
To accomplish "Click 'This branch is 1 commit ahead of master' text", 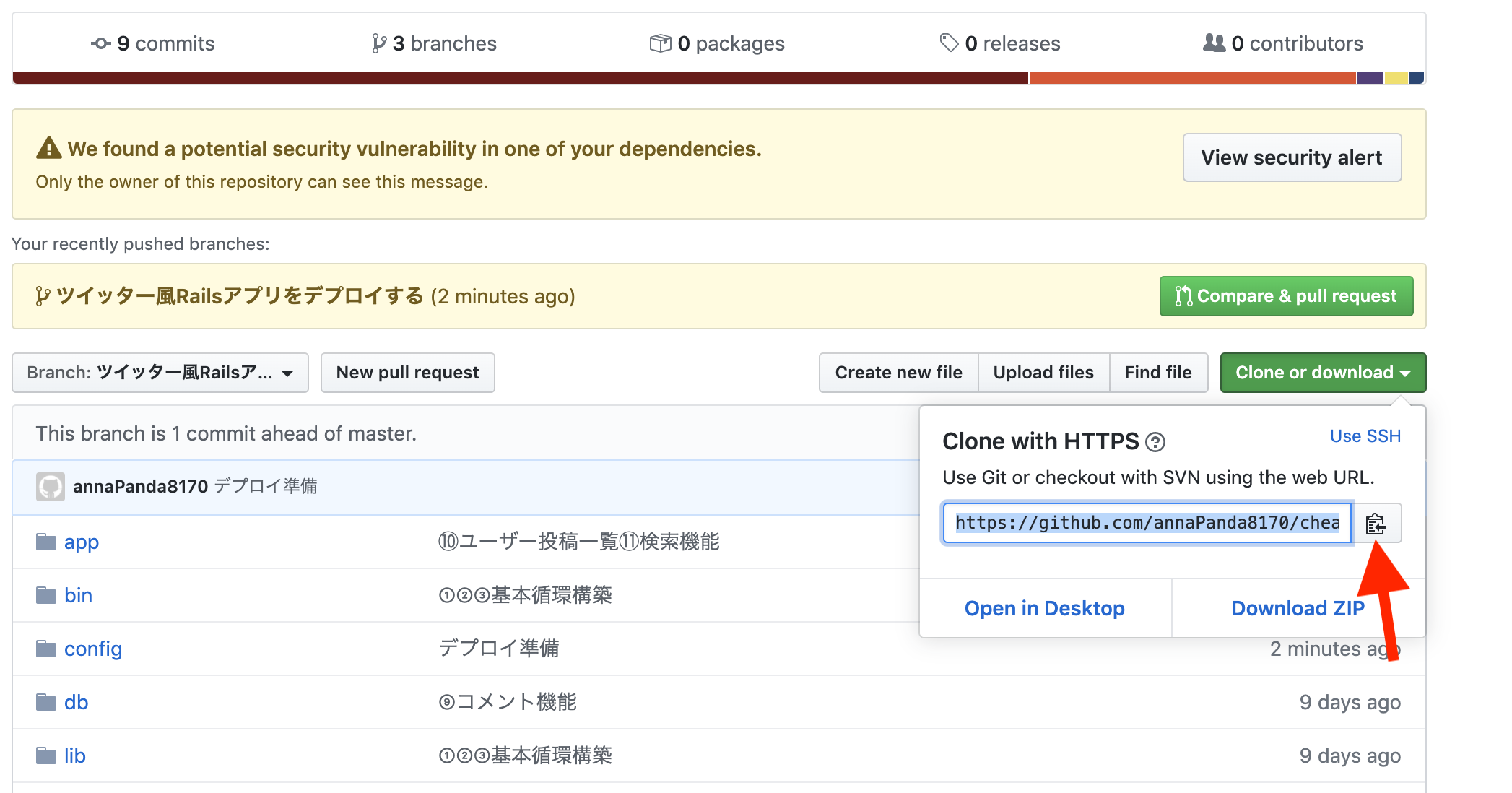I will coord(226,433).
